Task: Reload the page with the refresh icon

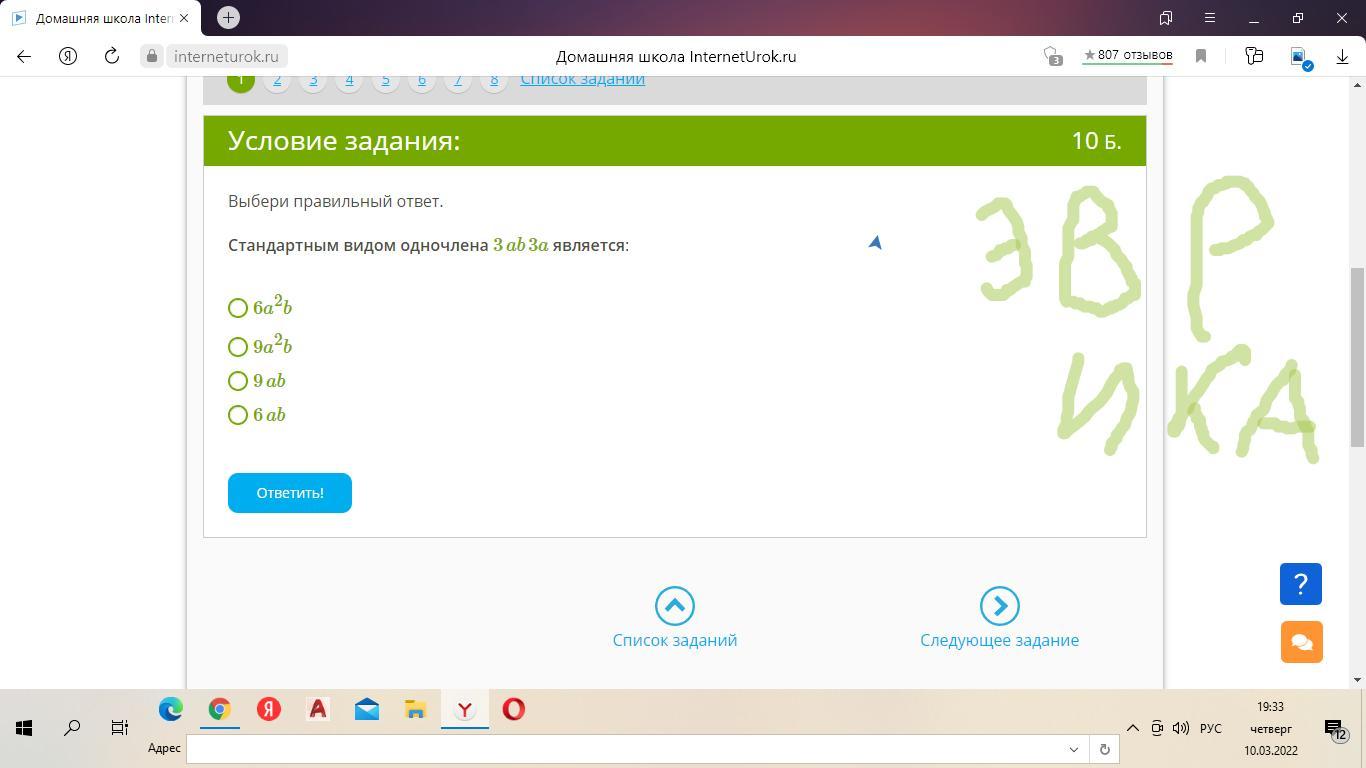Action: point(112,57)
